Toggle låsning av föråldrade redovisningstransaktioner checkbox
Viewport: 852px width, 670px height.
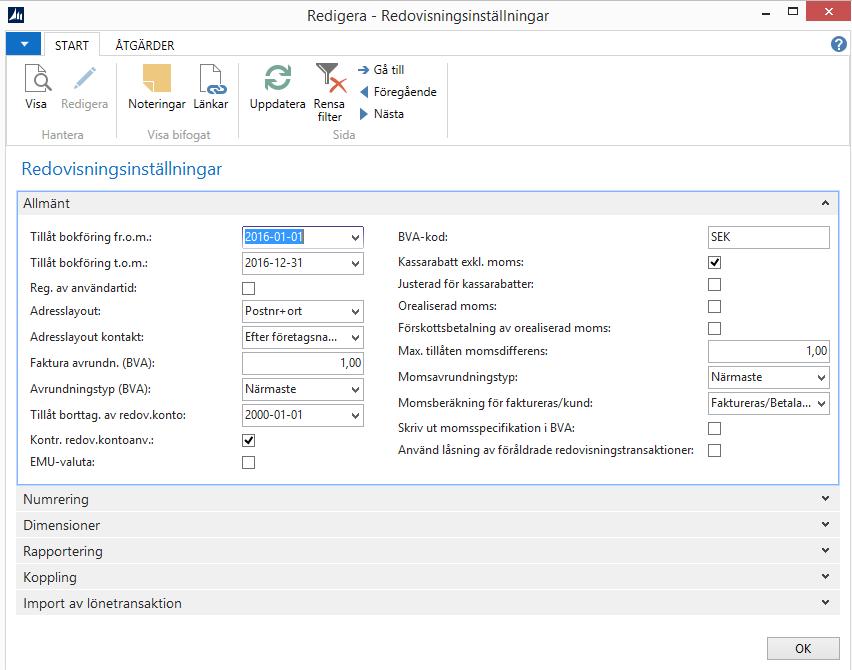(x=715, y=450)
